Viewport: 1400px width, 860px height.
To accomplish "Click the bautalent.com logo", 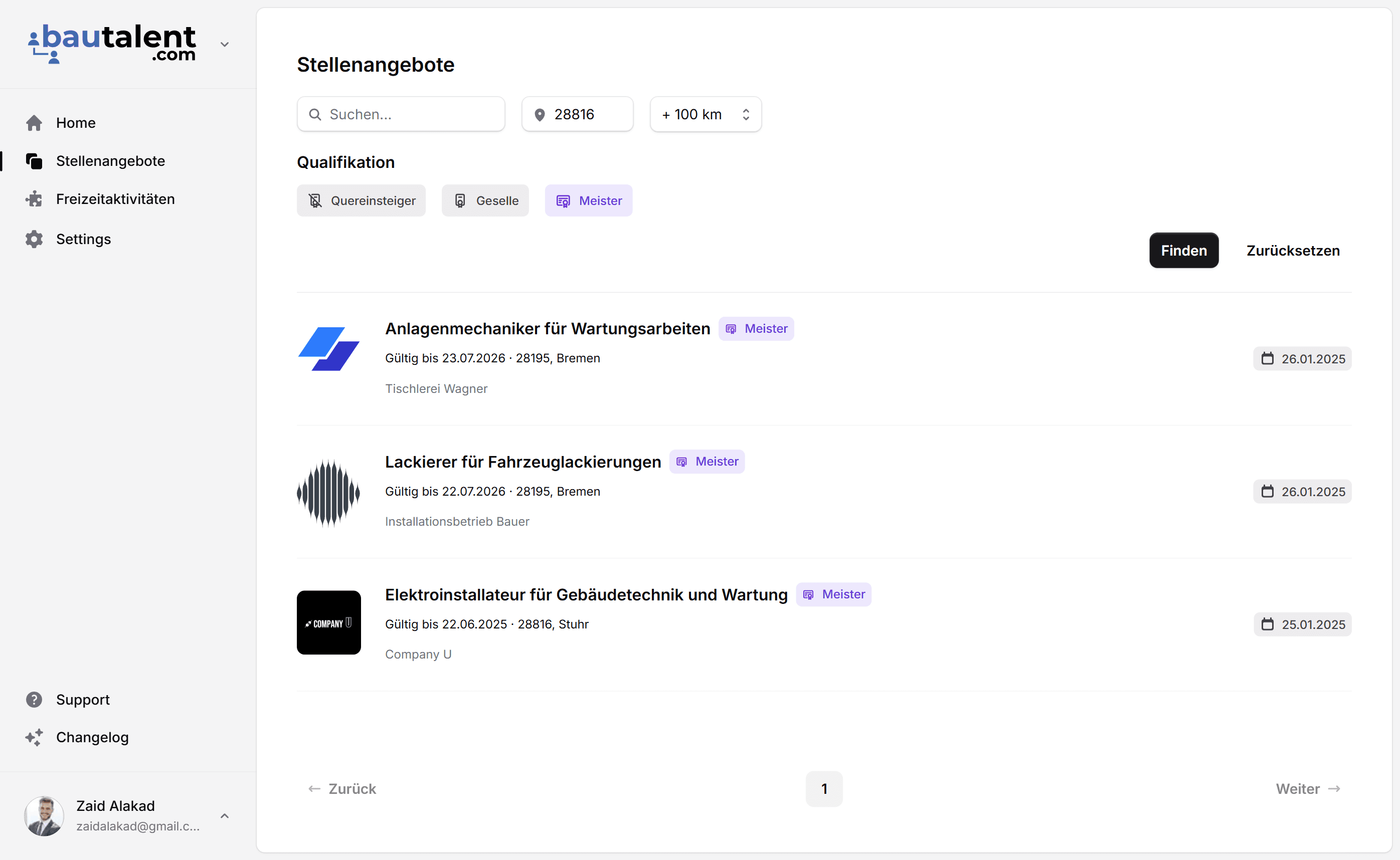I will 111,44.
